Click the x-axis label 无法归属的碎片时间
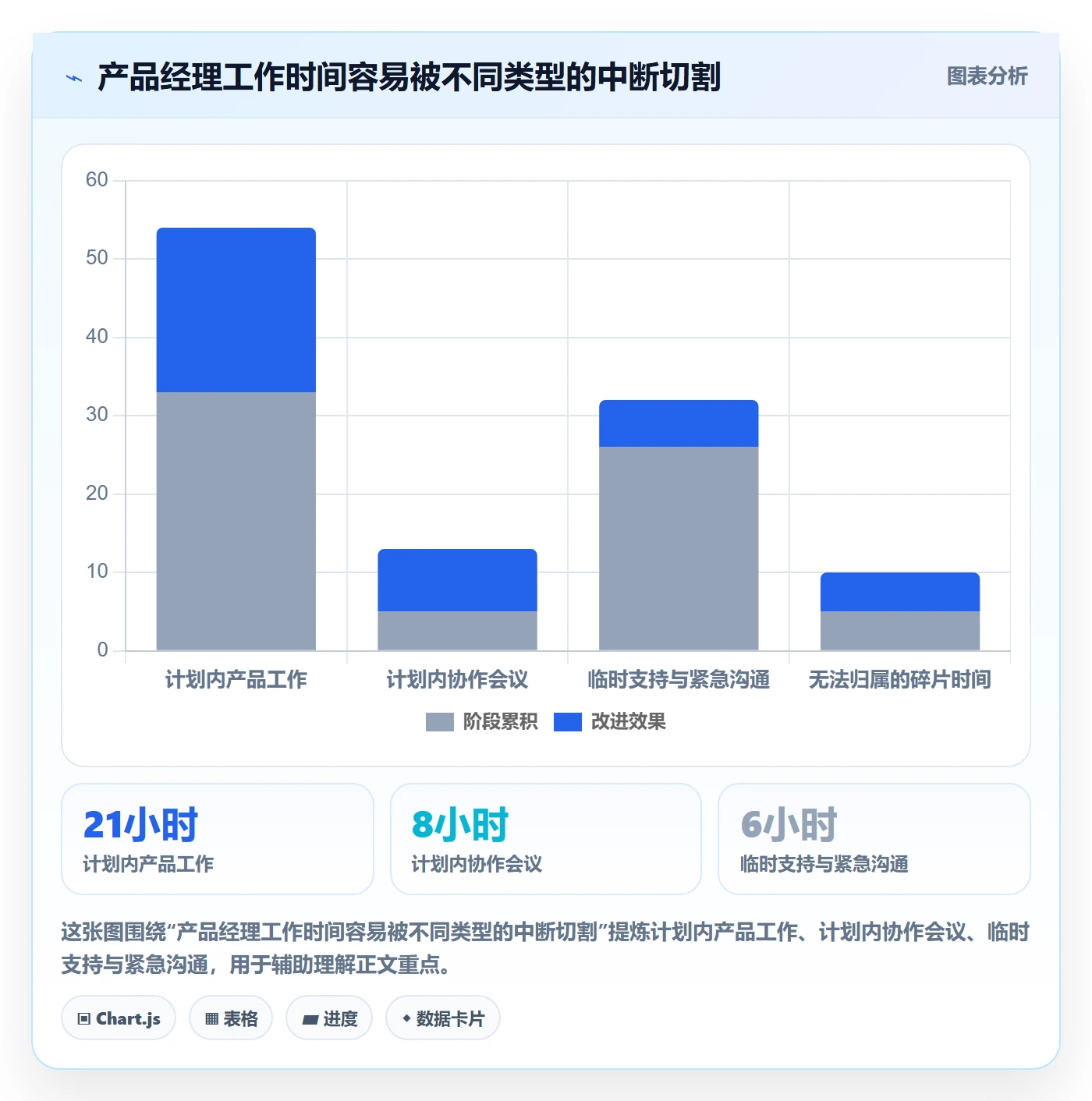 (900, 680)
